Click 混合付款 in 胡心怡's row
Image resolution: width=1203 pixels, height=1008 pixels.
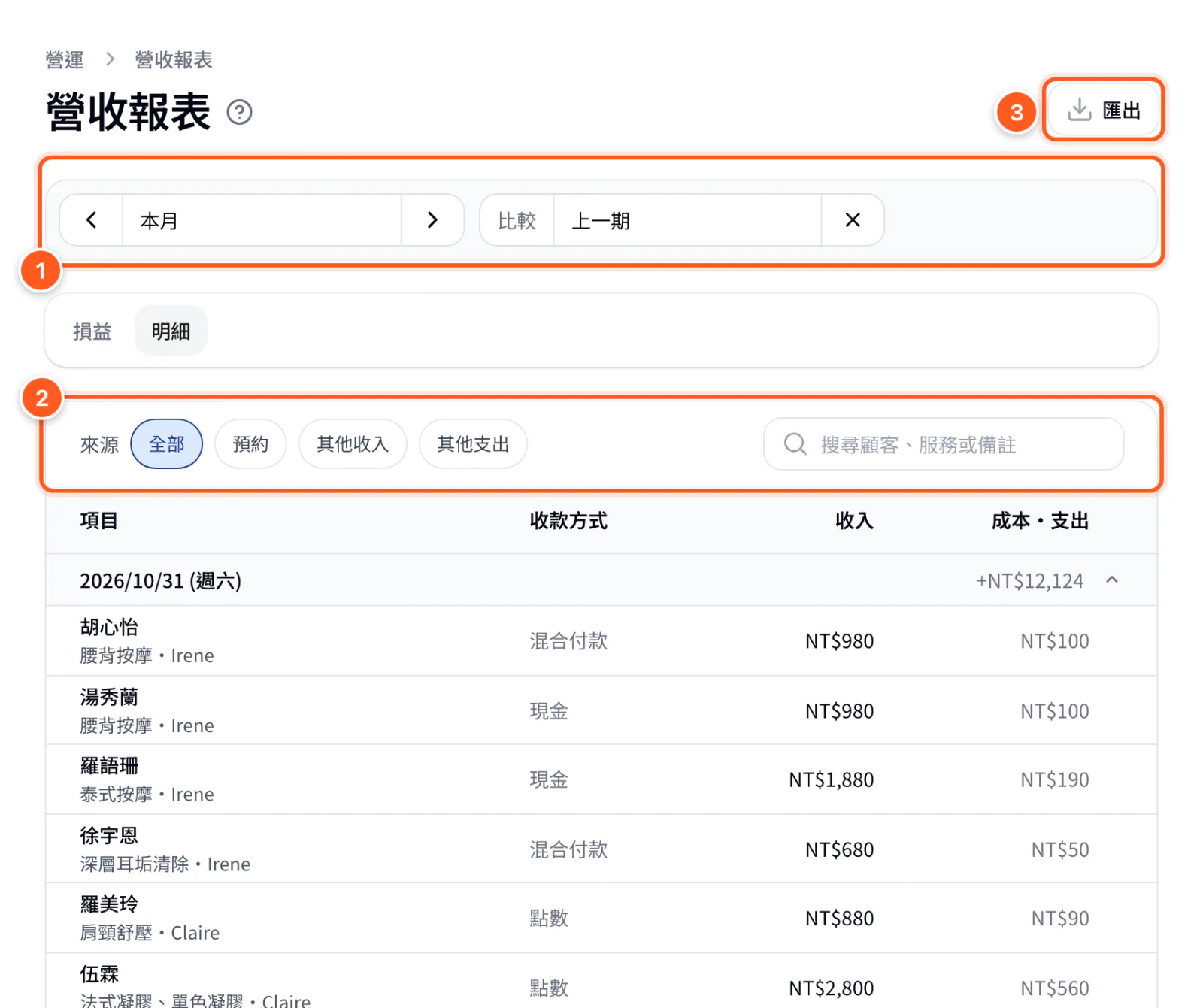coord(568,640)
